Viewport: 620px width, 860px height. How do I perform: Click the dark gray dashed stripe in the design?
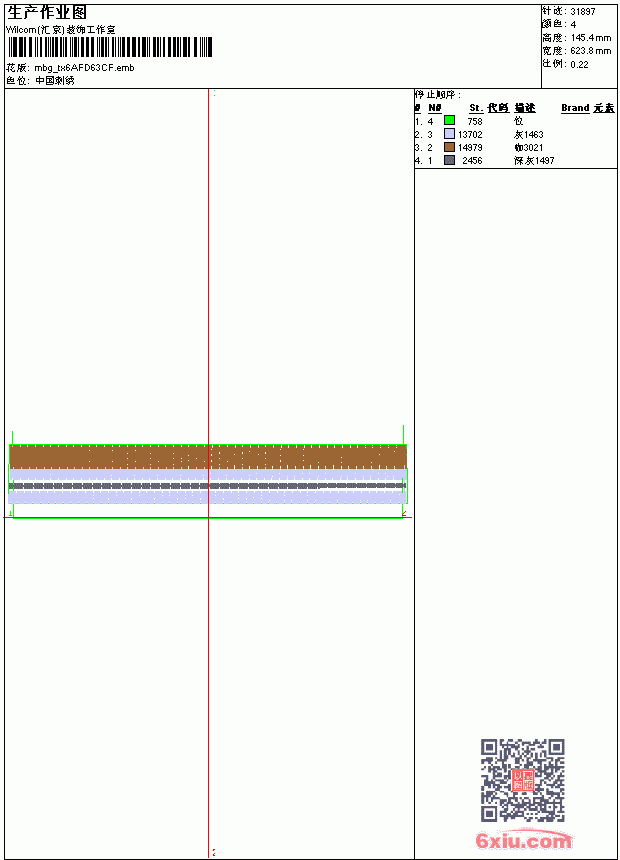207,486
